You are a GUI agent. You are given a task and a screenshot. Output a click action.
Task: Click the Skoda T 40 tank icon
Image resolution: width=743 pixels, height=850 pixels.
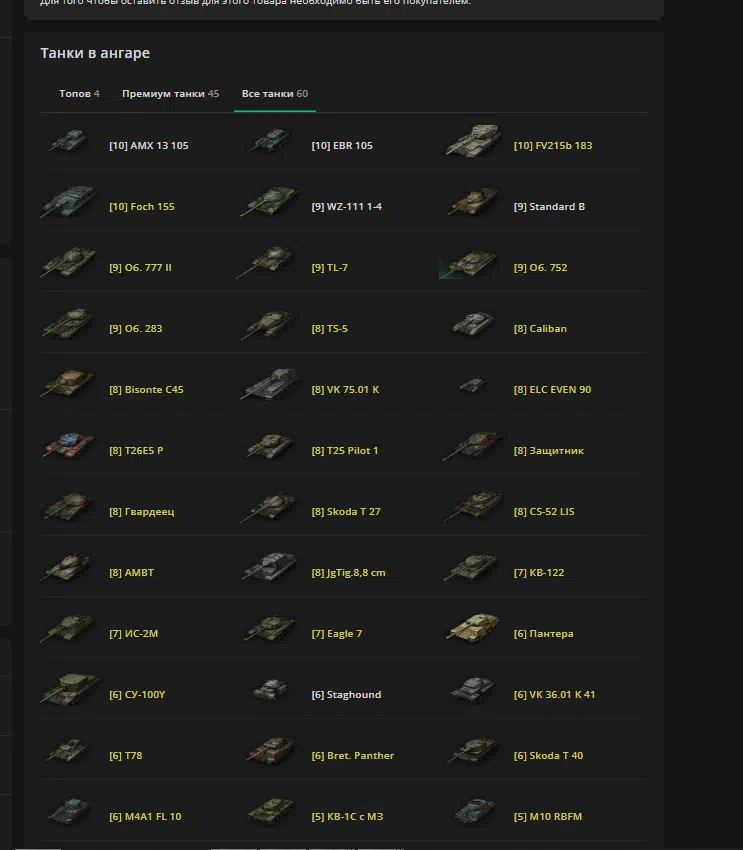coord(471,750)
